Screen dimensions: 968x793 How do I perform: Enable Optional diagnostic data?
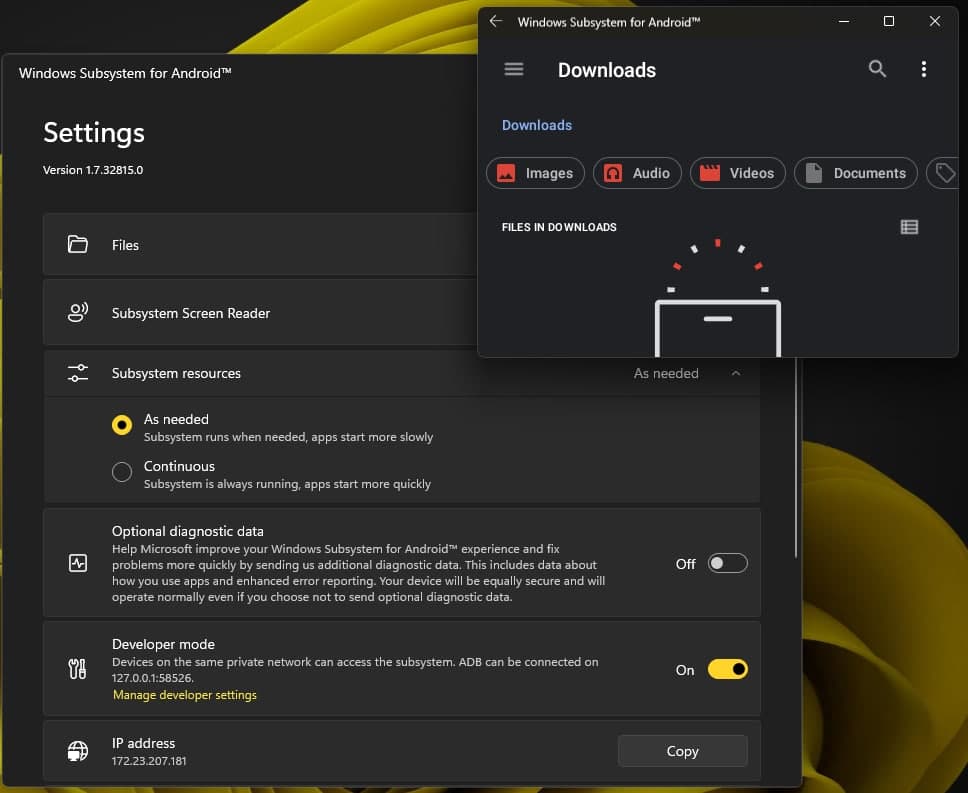tap(728, 563)
